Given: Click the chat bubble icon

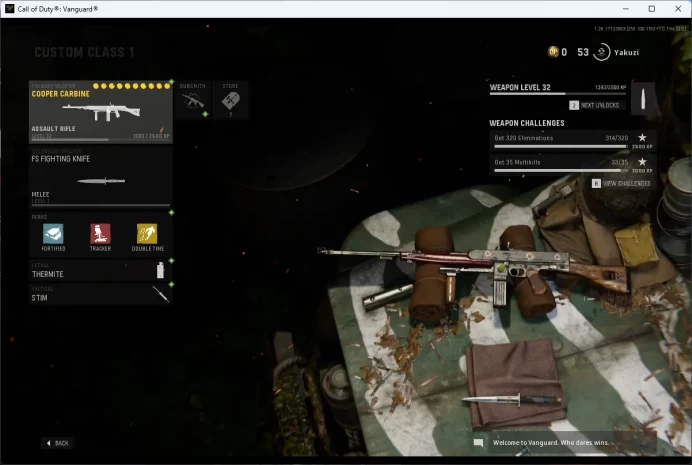Looking at the screenshot, I should tap(478, 442).
